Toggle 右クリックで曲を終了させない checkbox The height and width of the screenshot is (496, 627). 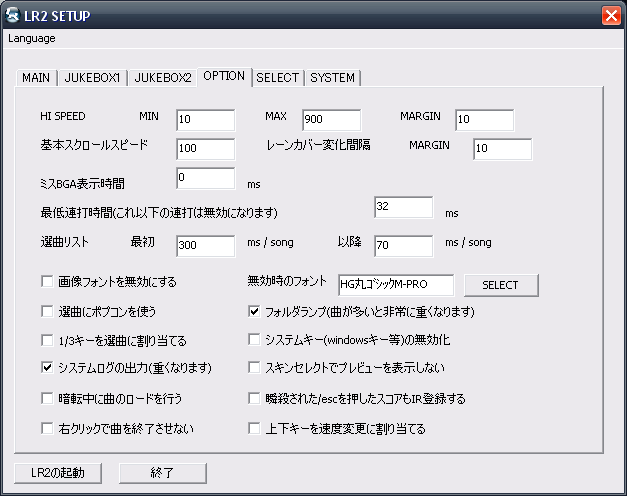coord(47,429)
